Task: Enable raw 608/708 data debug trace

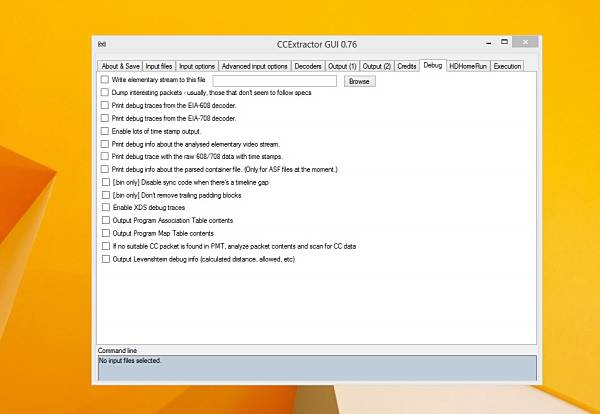Action: tap(105, 156)
